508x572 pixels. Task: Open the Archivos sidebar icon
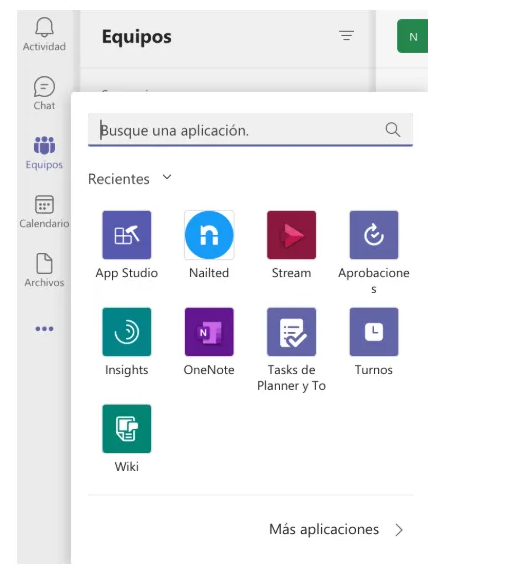point(44,263)
